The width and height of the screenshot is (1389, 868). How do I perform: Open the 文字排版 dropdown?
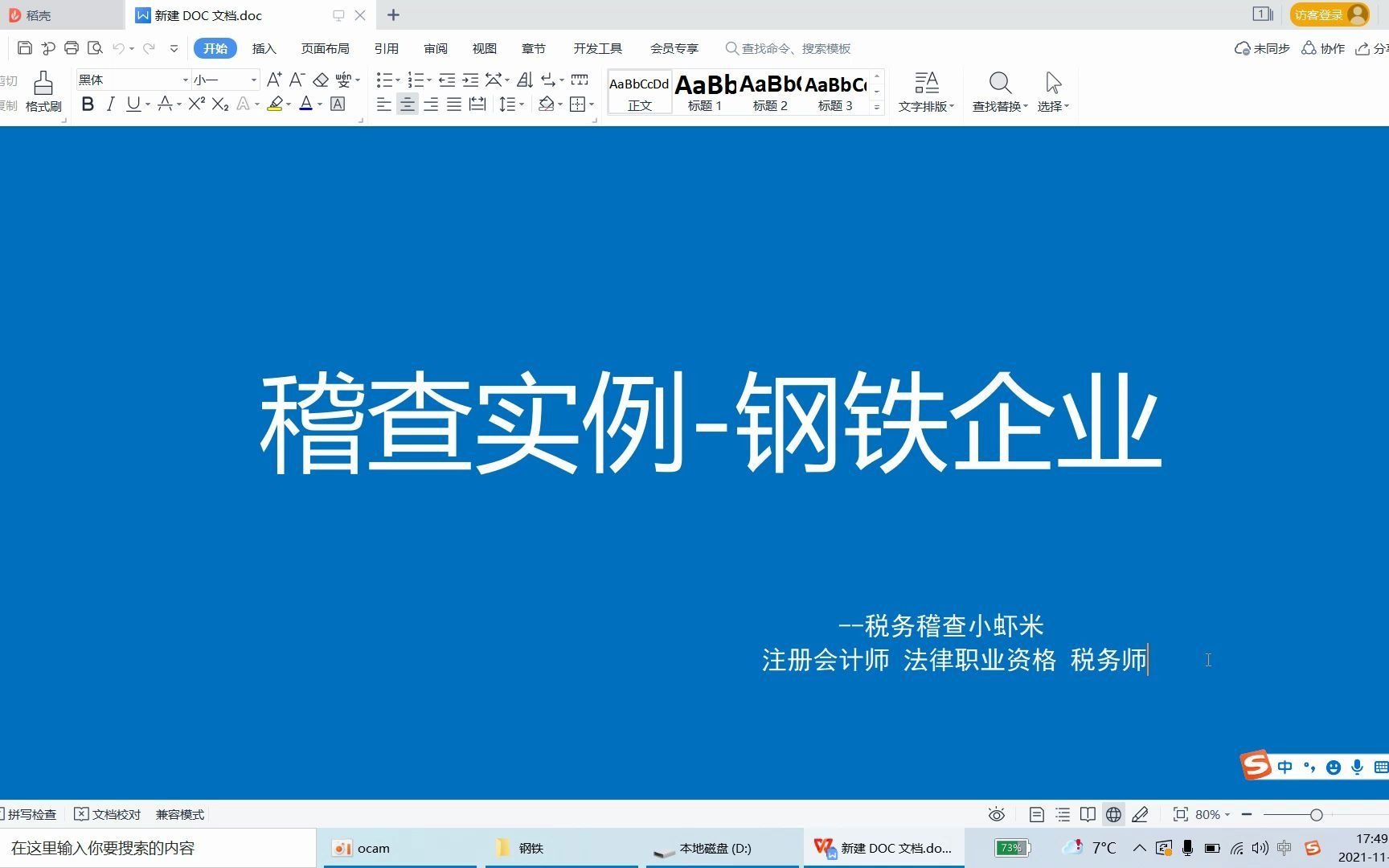tap(926, 92)
